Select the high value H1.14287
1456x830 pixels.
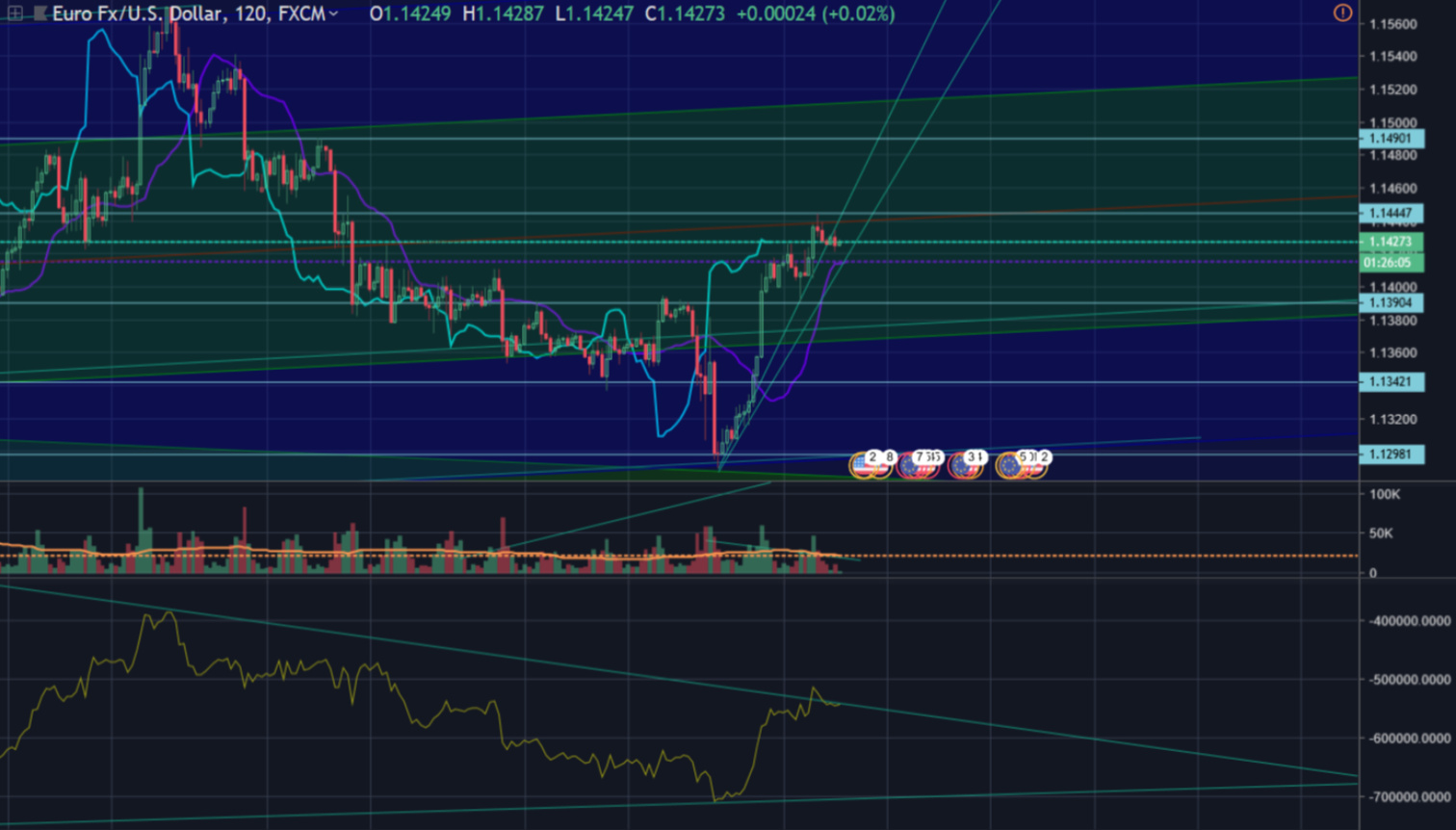[503, 13]
